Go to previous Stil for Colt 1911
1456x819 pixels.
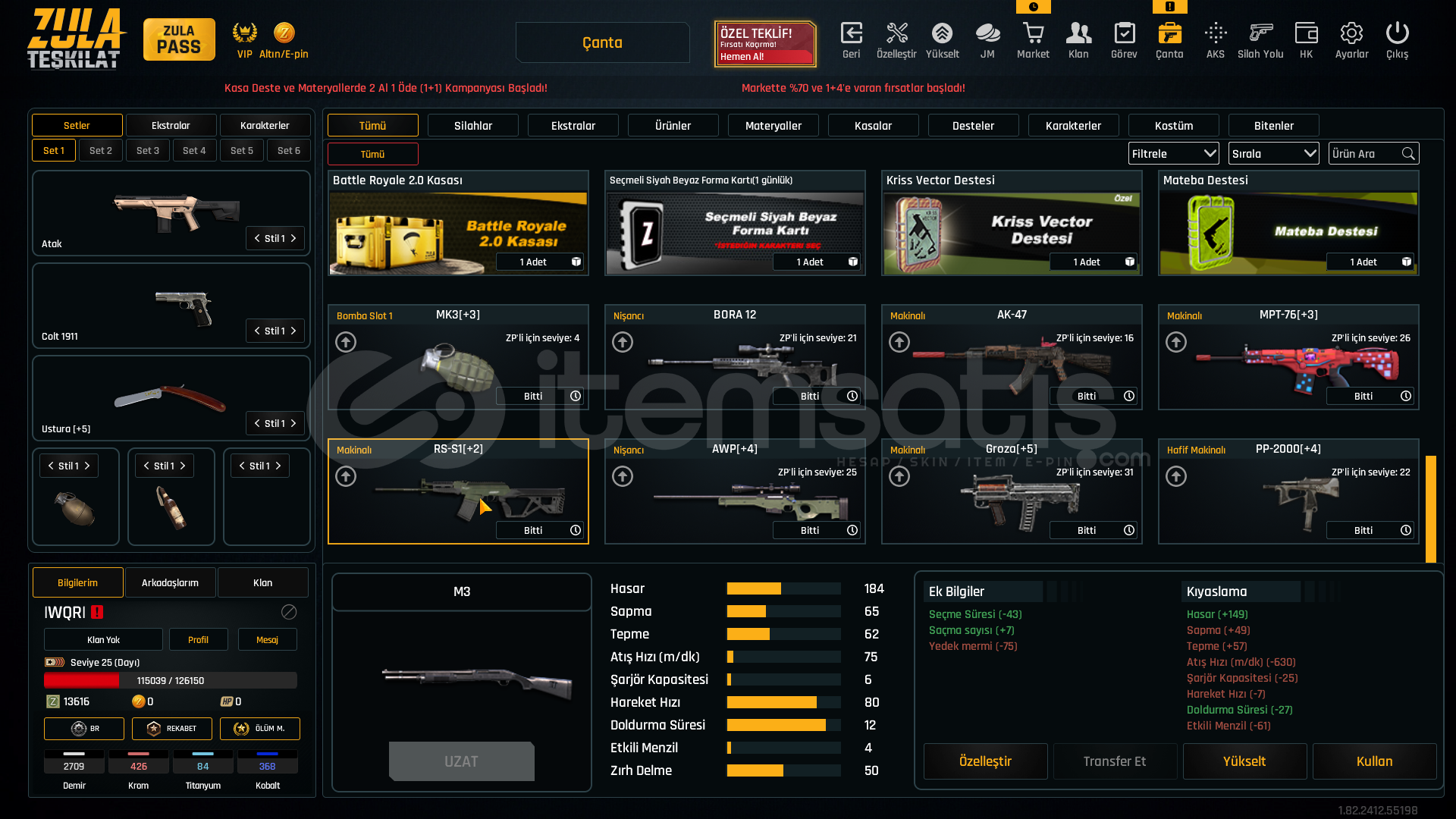coord(257,331)
